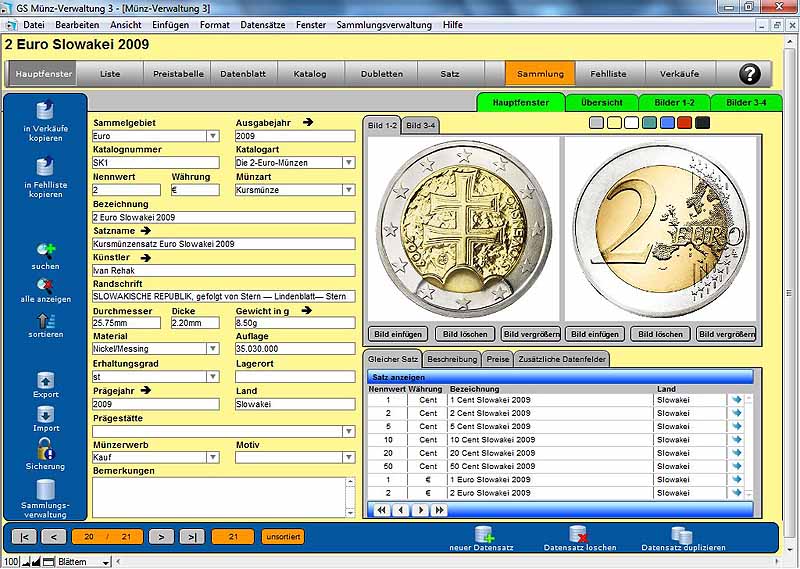Click the blue arrow on the 50 Cent Slowakei row

pos(736,466)
